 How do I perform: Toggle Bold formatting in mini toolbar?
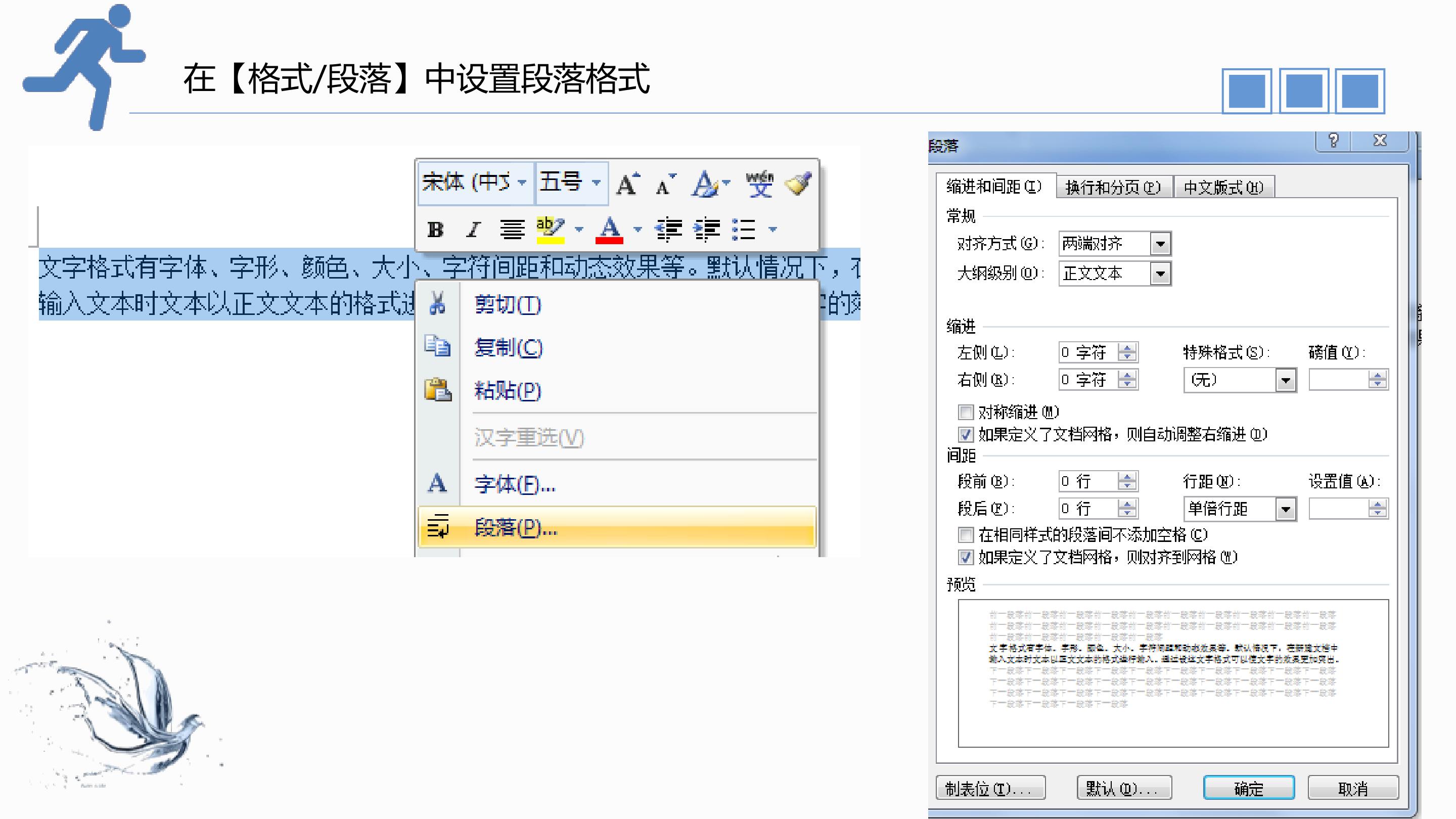point(435,230)
